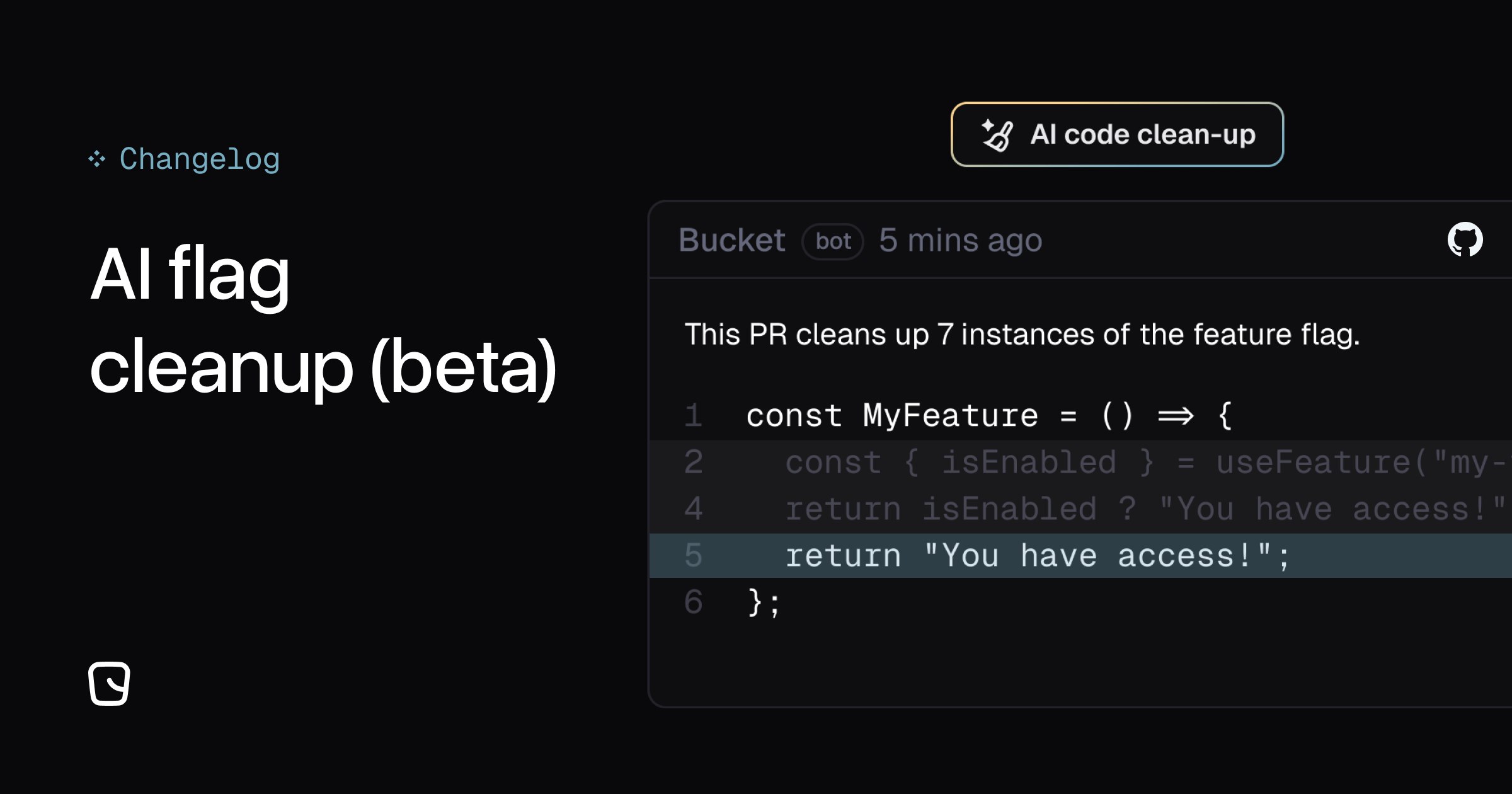The height and width of the screenshot is (794, 1512).
Task: Select highlighted line 5 return statement
Action: point(1080,556)
